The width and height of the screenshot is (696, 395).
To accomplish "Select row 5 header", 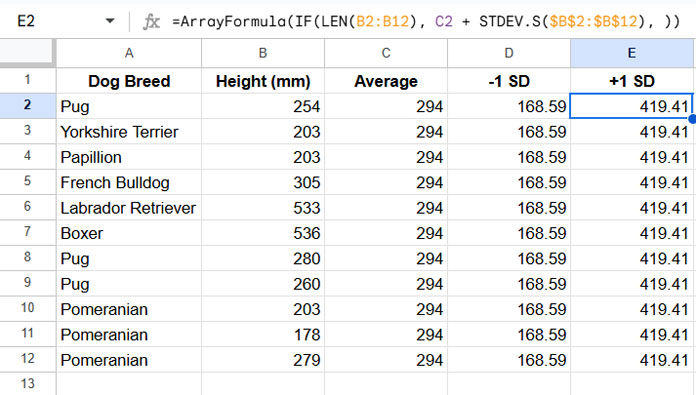I will 28,182.
